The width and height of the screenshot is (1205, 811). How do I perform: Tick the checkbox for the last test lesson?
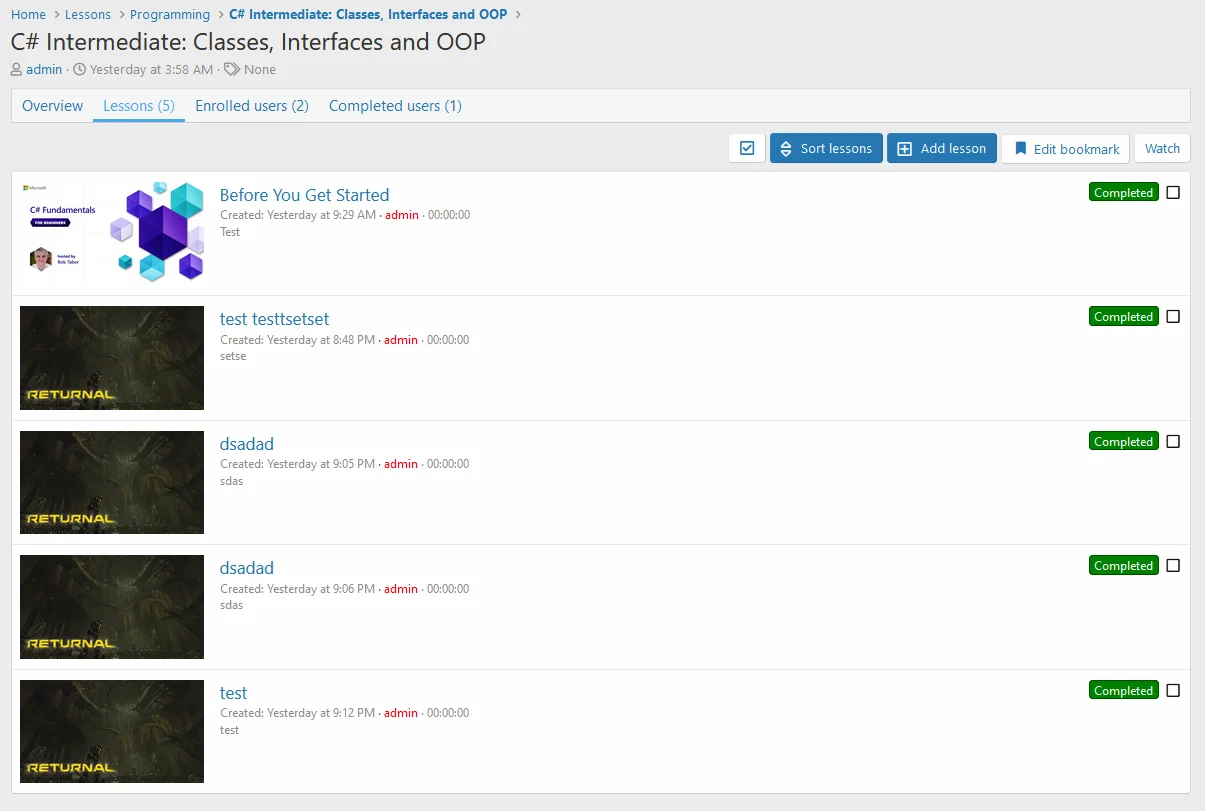[1173, 691]
